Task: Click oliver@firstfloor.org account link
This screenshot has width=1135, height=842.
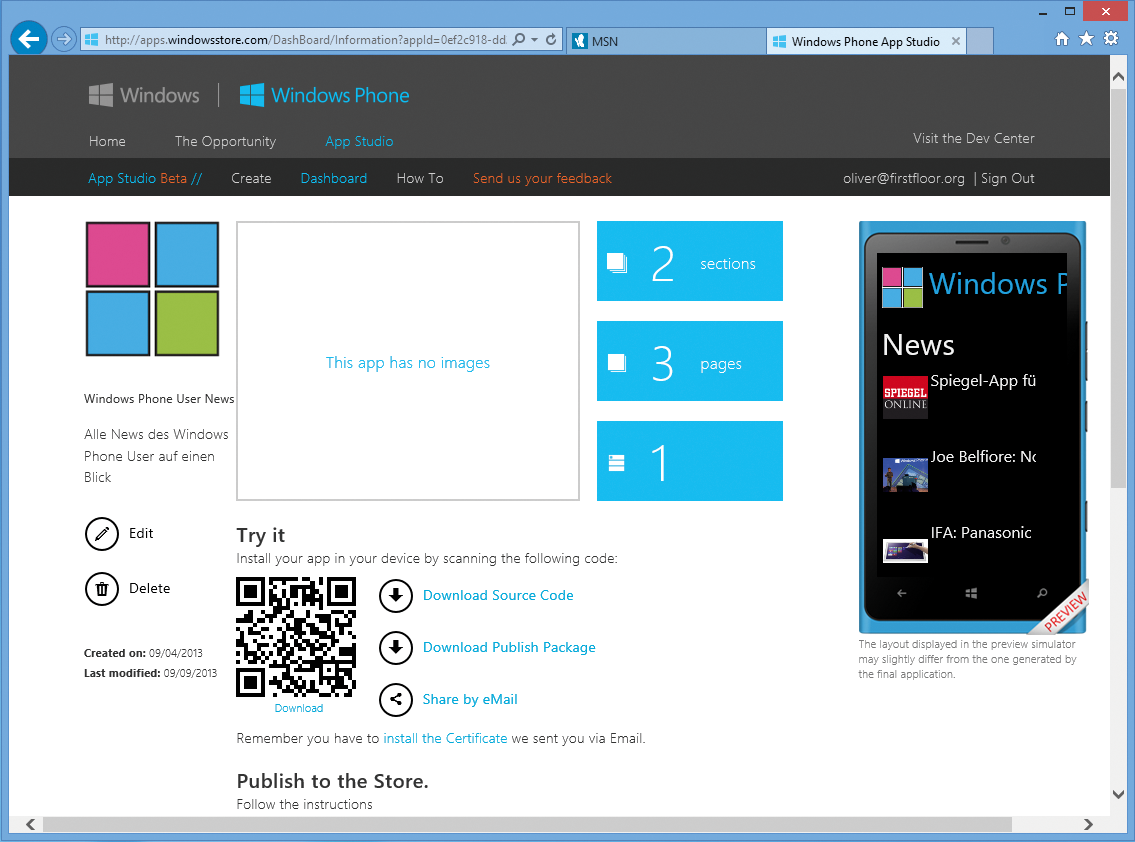Action: coord(903,178)
